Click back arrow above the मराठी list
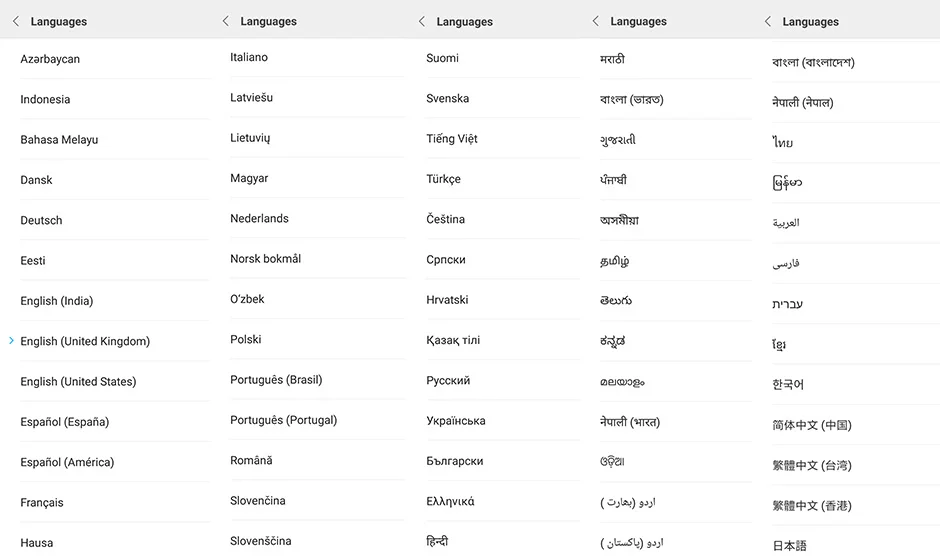Viewport: 940px width, 557px height. point(596,21)
